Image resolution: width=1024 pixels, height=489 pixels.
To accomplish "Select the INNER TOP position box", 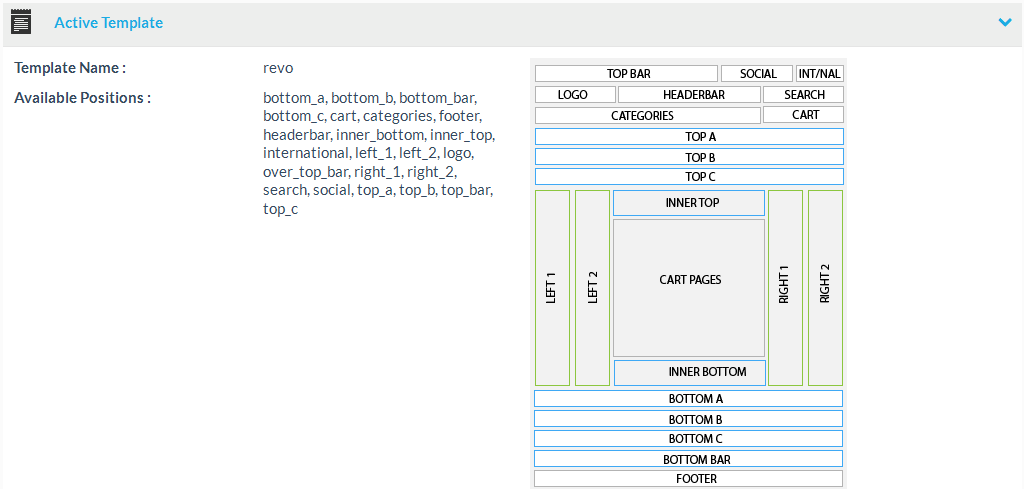I will coord(689,203).
